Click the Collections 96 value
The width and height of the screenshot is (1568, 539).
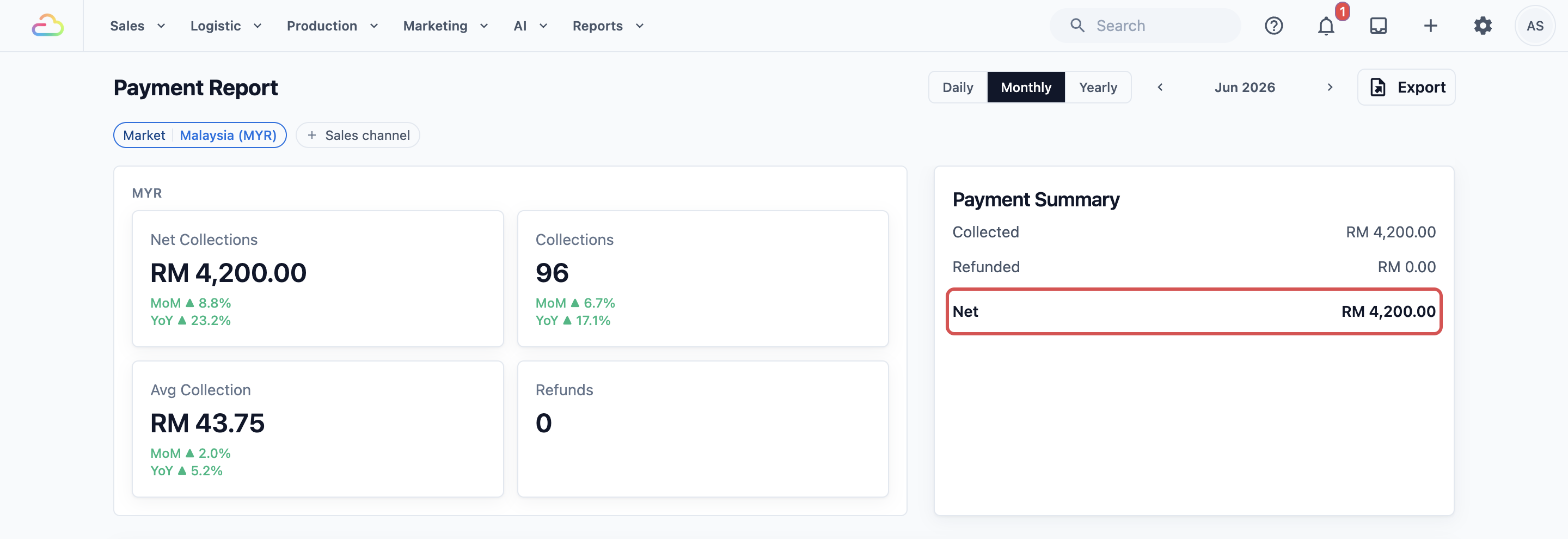552,273
